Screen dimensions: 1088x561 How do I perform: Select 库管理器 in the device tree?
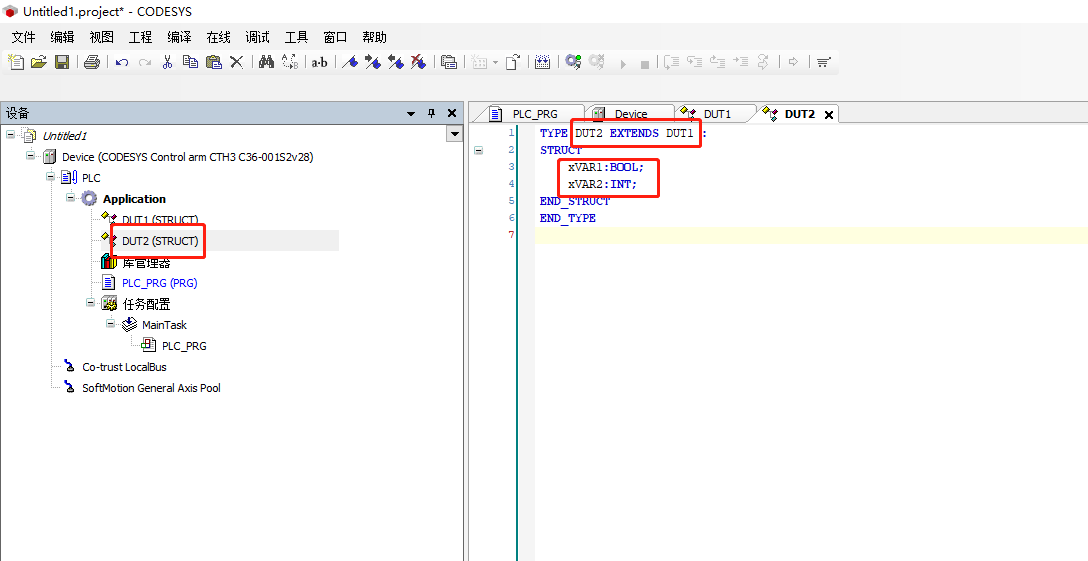146,262
